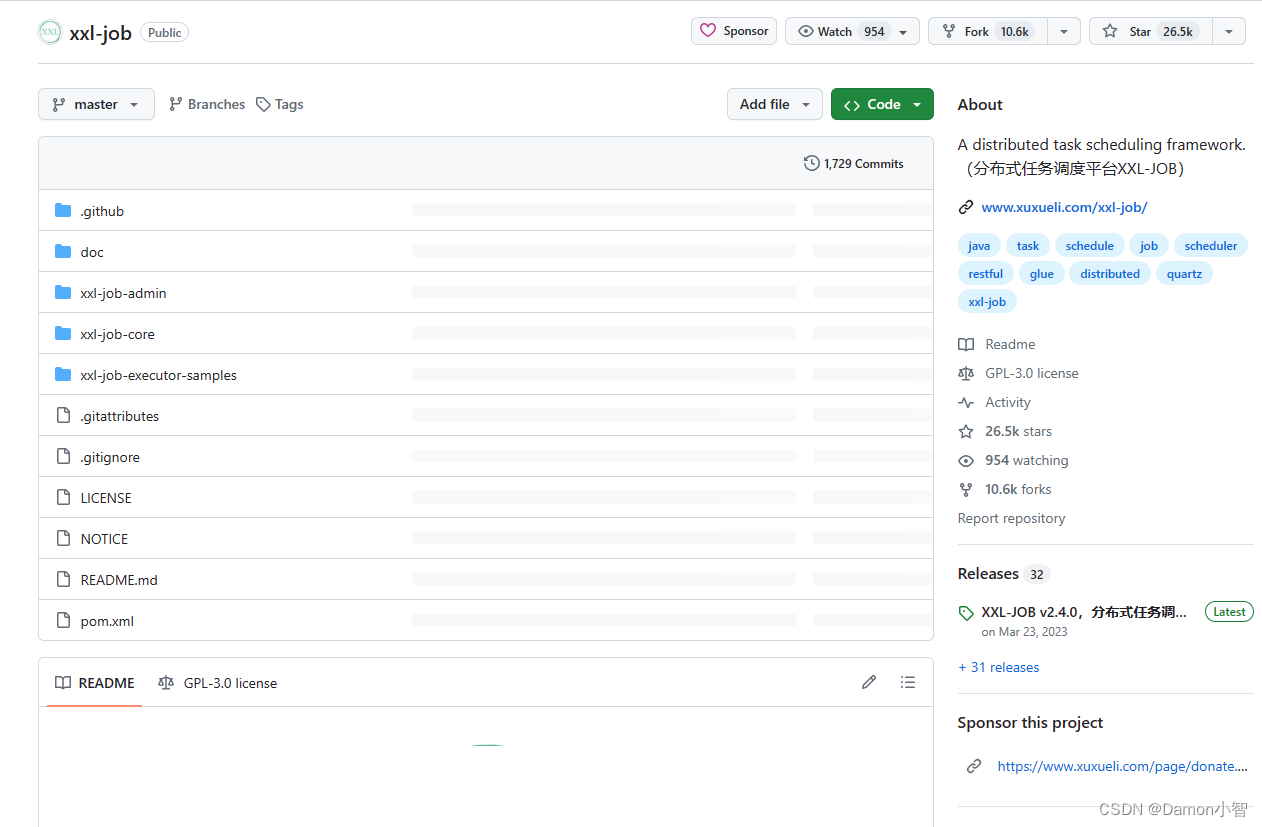Select the glue topic tag
Viewport: 1262px width, 827px height.
pyautogui.click(x=1041, y=273)
